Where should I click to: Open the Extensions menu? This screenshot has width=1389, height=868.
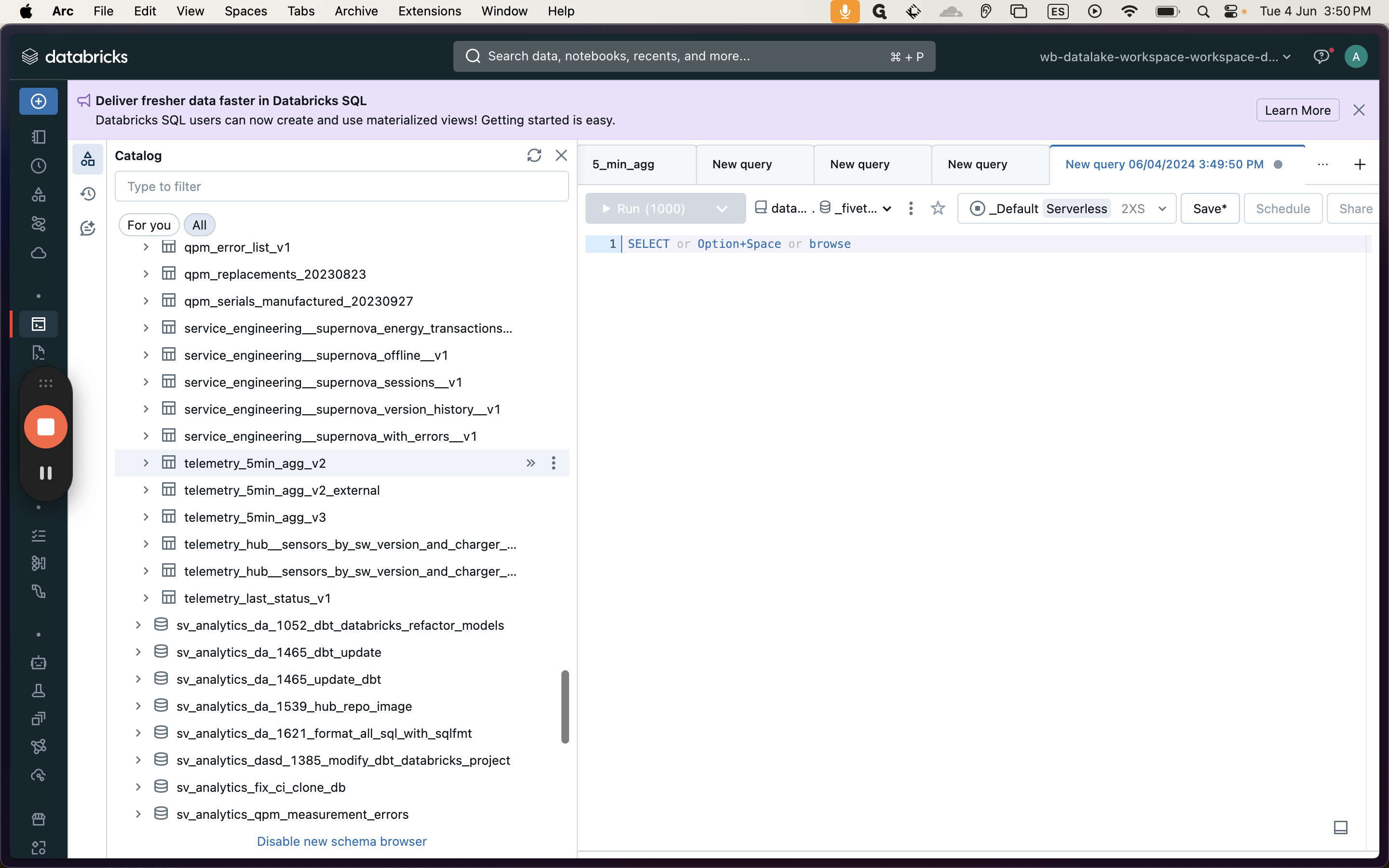[429, 12]
